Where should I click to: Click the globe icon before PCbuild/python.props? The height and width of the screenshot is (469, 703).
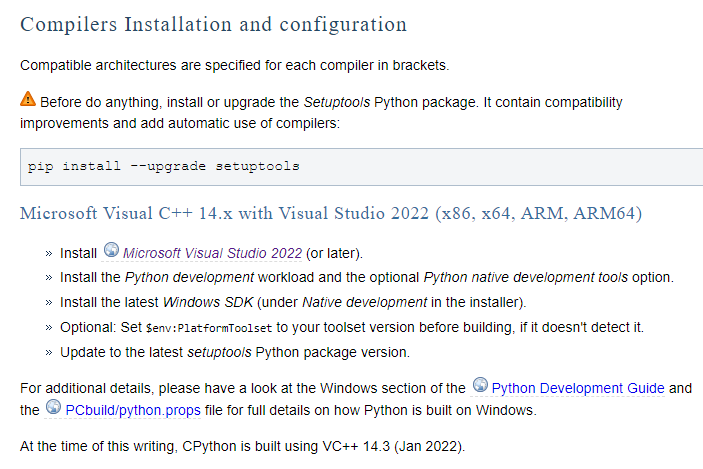pyautogui.click(x=53, y=407)
